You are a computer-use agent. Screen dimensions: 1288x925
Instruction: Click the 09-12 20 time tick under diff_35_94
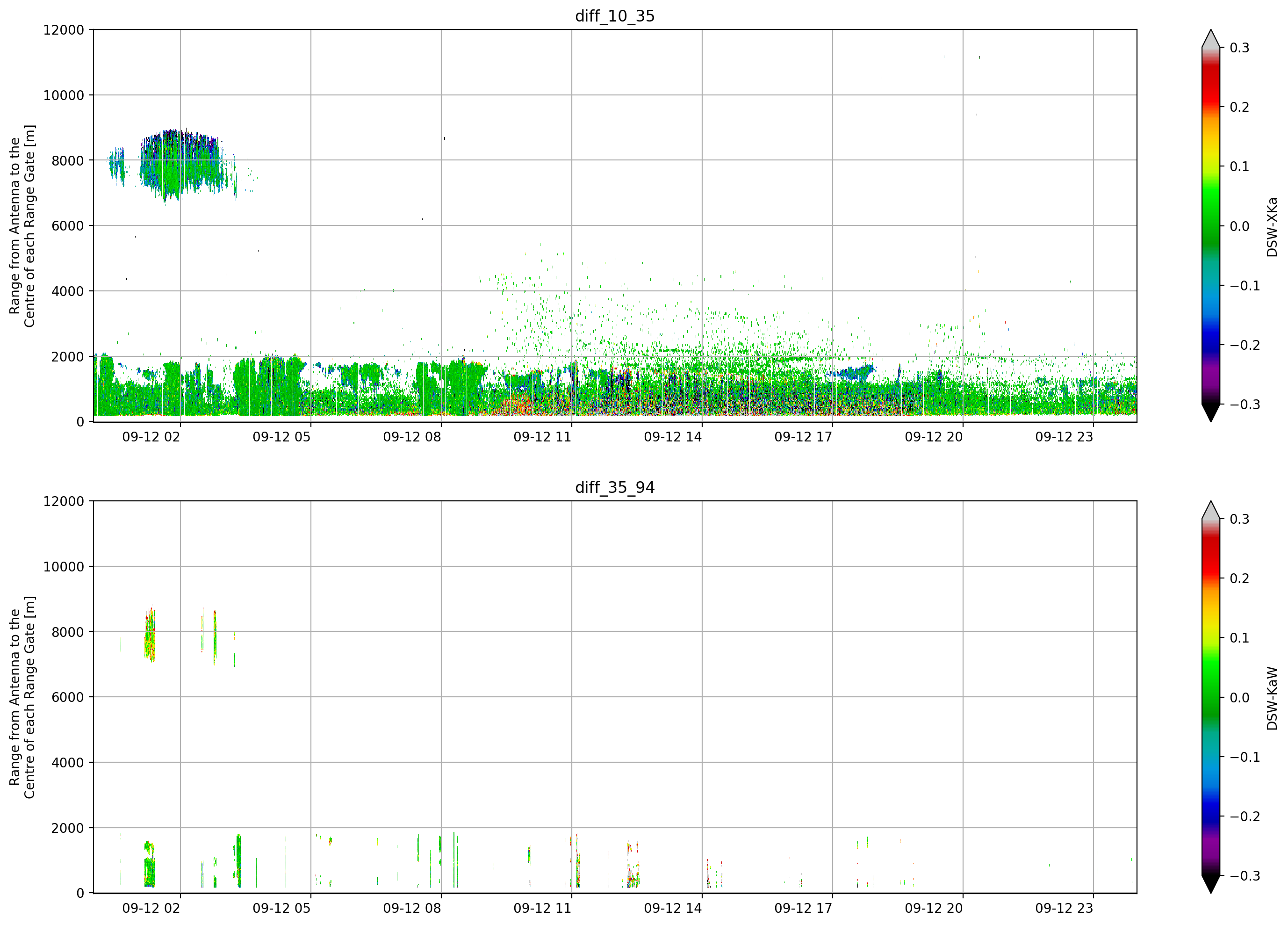(934, 909)
